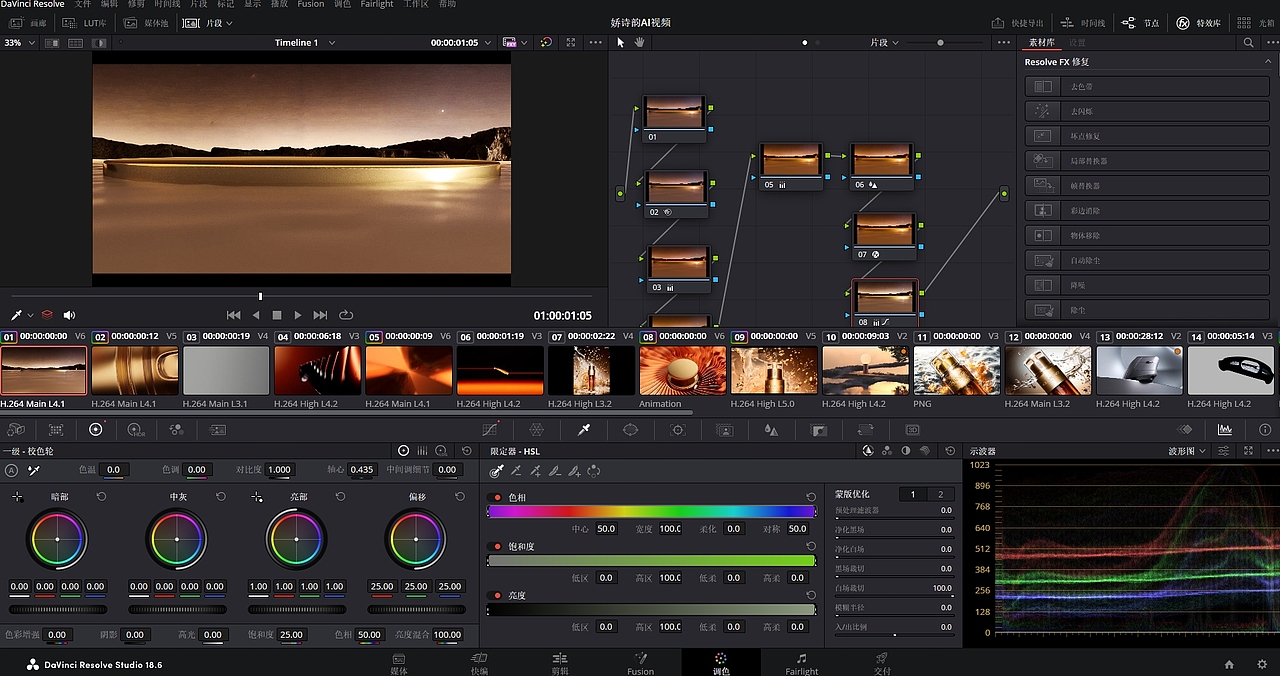Enable full-screen viewer icon
Image resolution: width=1280 pixels, height=676 pixels.
pyautogui.click(x=571, y=43)
